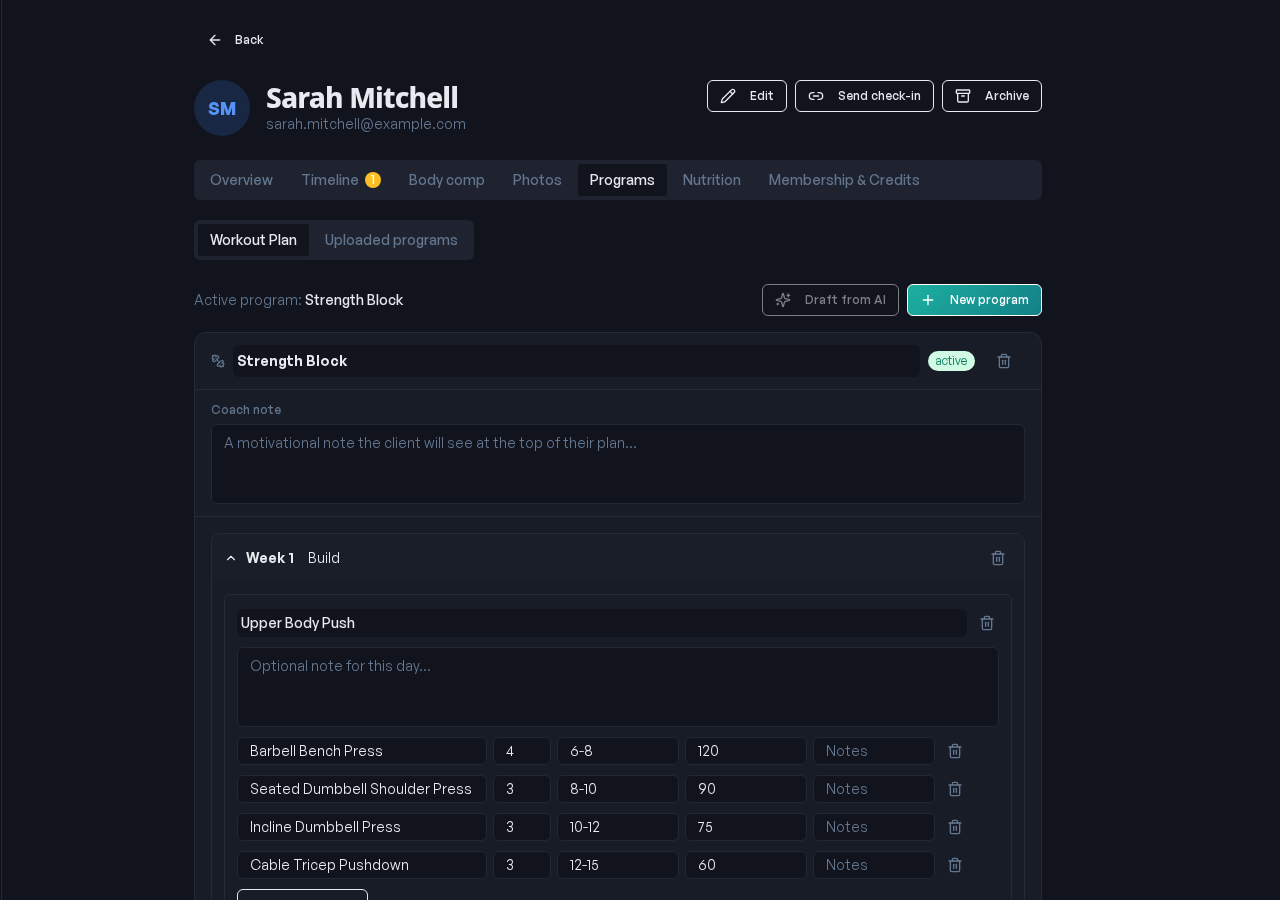Click the 60 value field
This screenshot has width=1280, height=900.
point(746,865)
